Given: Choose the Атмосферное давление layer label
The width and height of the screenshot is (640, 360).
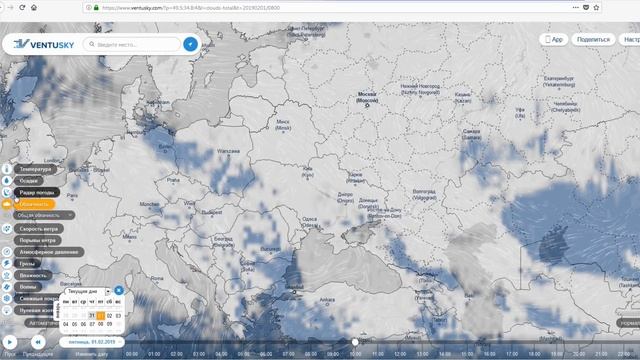Looking at the screenshot, I should pyautogui.click(x=49, y=252).
